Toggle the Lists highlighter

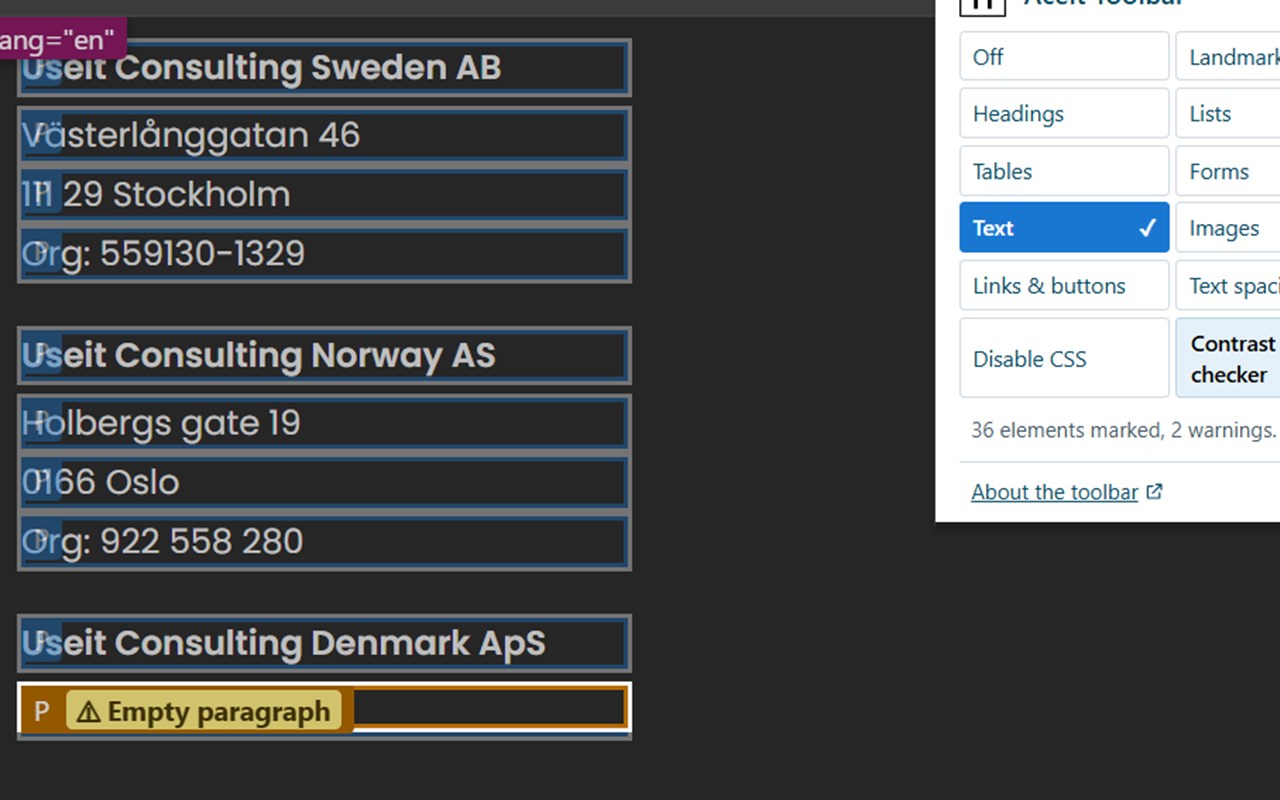pyautogui.click(x=1228, y=114)
